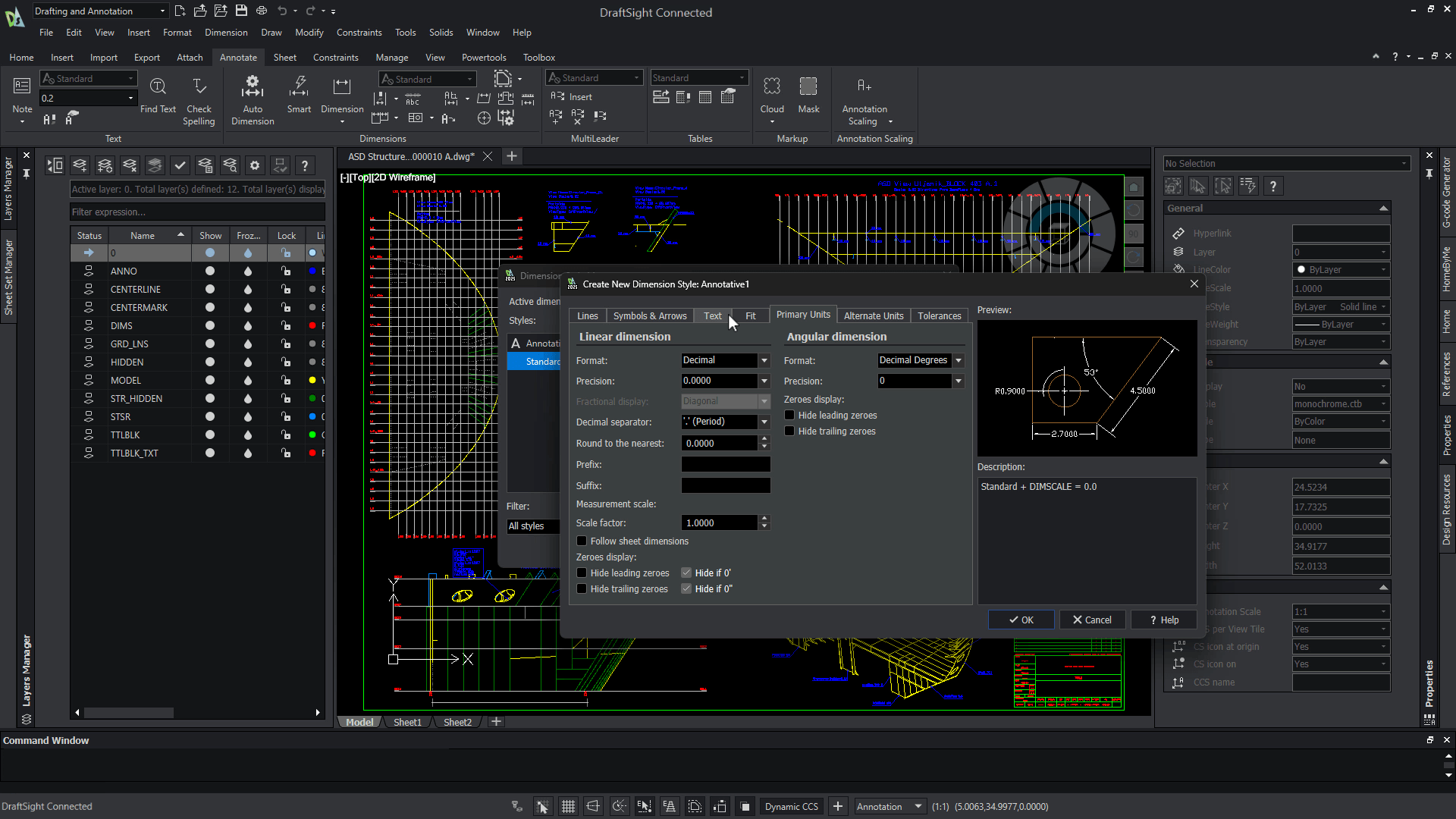Enable Follow sheet dimensions checkbox
The image size is (1456, 819).
(582, 541)
